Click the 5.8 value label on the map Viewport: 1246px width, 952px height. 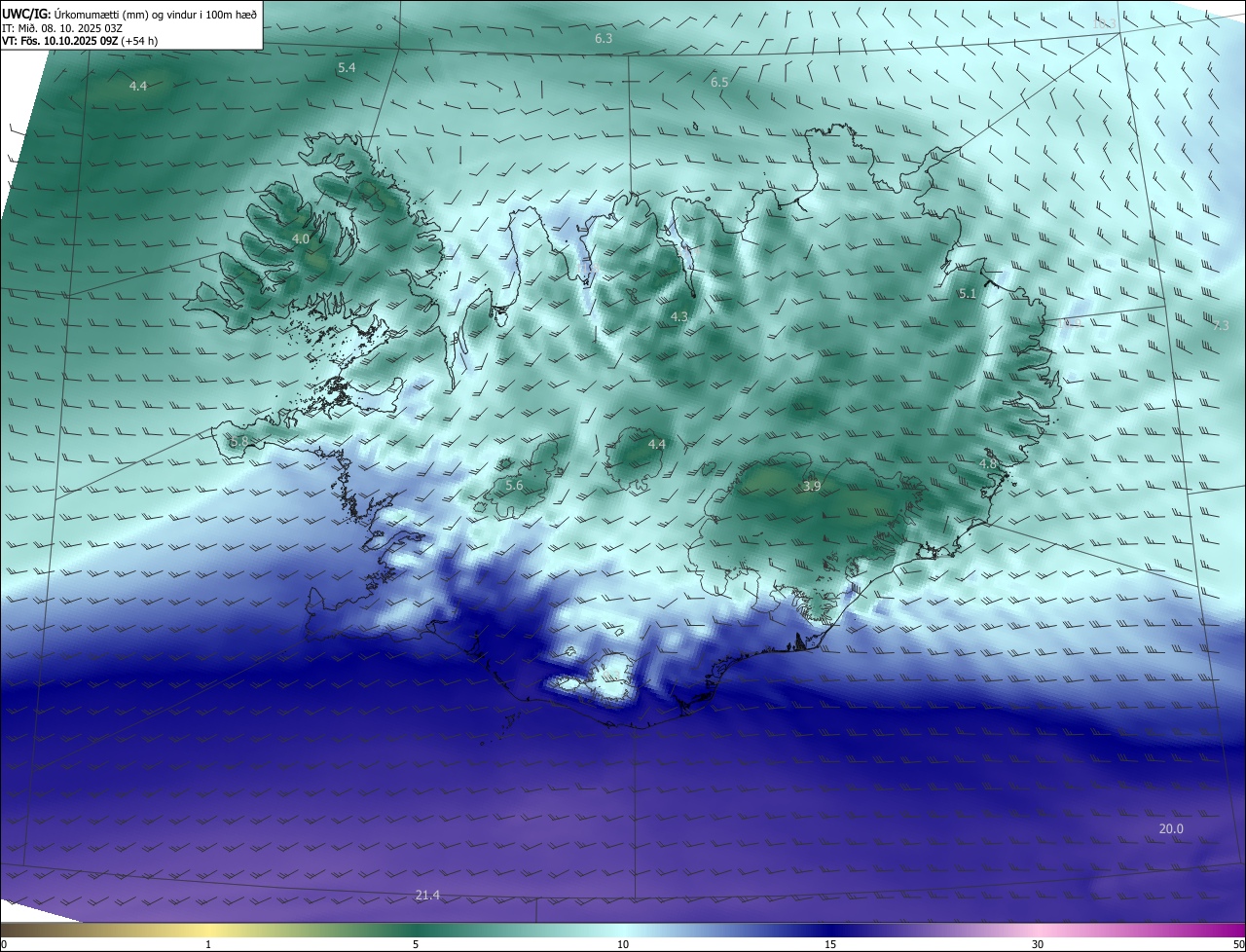239,441
